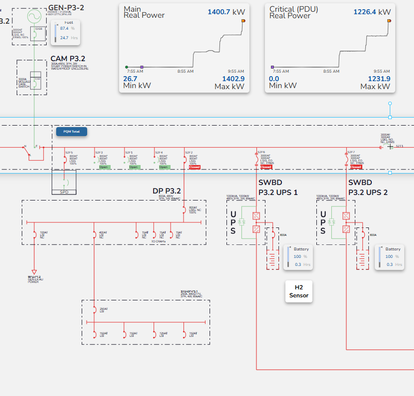This screenshot has width=414, height=396.
Task: Open the Critical (PDU) Real Power card
Action: 330,48
